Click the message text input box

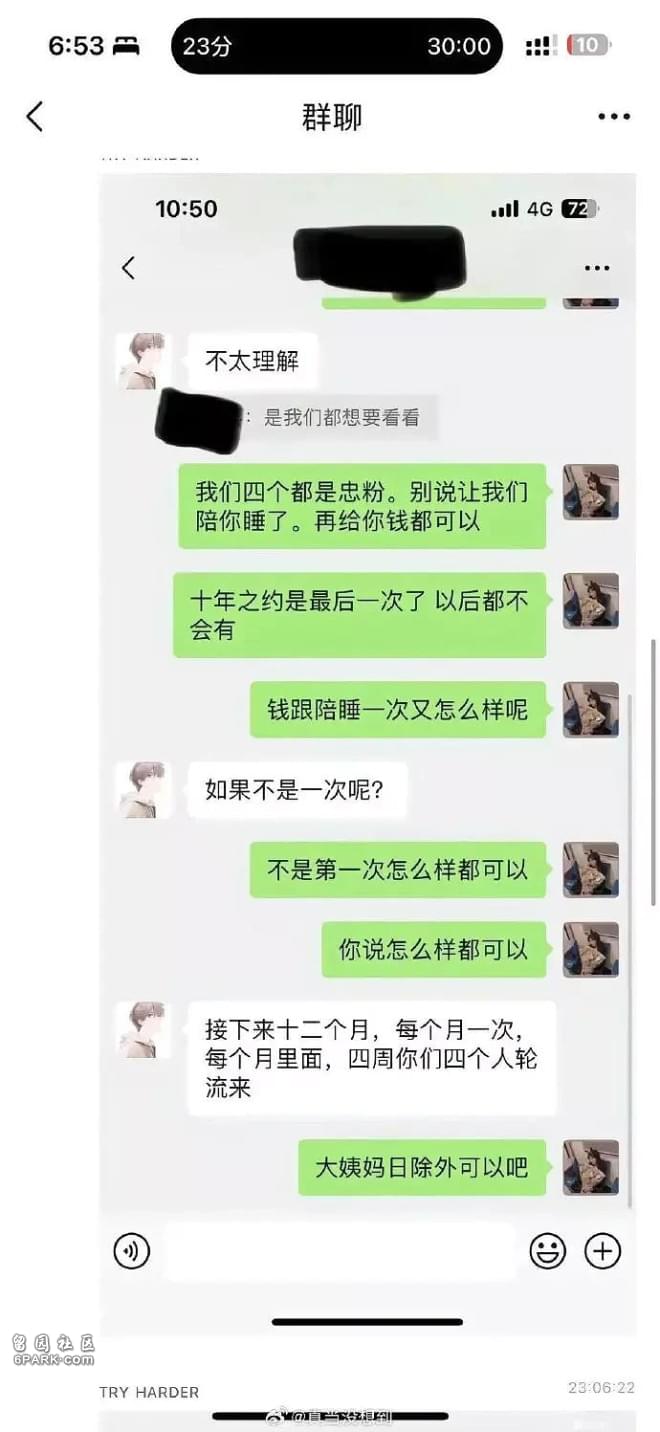pos(339,1251)
